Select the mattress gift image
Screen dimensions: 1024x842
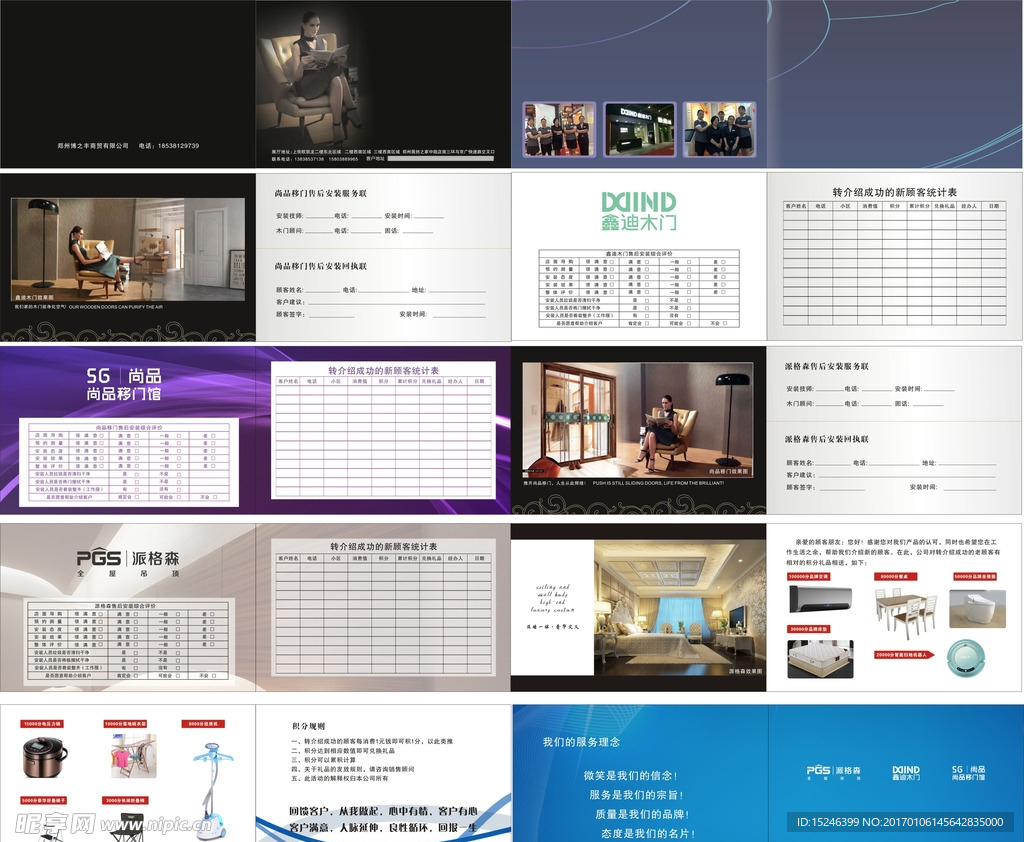[x=820, y=658]
